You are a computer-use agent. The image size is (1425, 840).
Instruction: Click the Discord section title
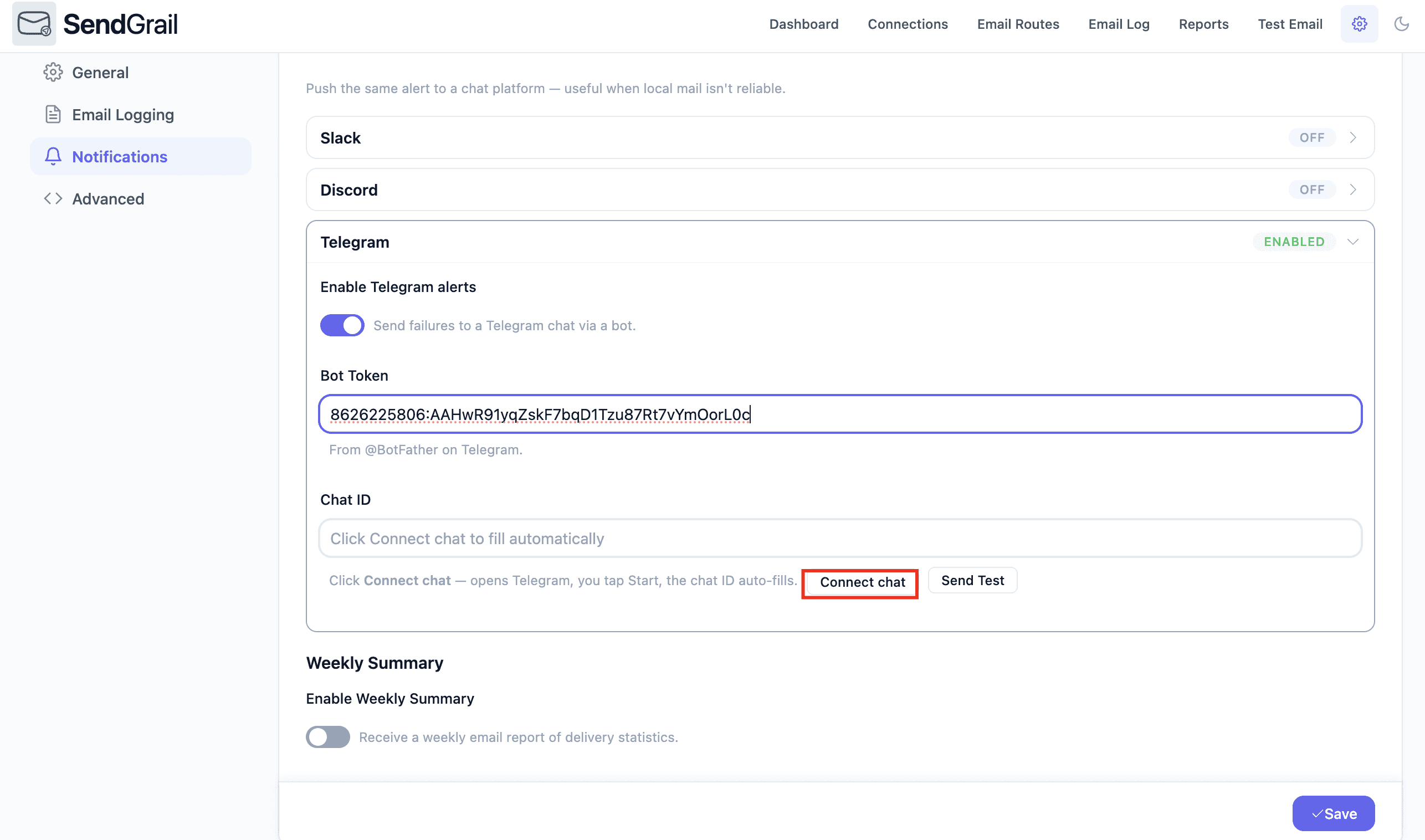pyautogui.click(x=348, y=190)
